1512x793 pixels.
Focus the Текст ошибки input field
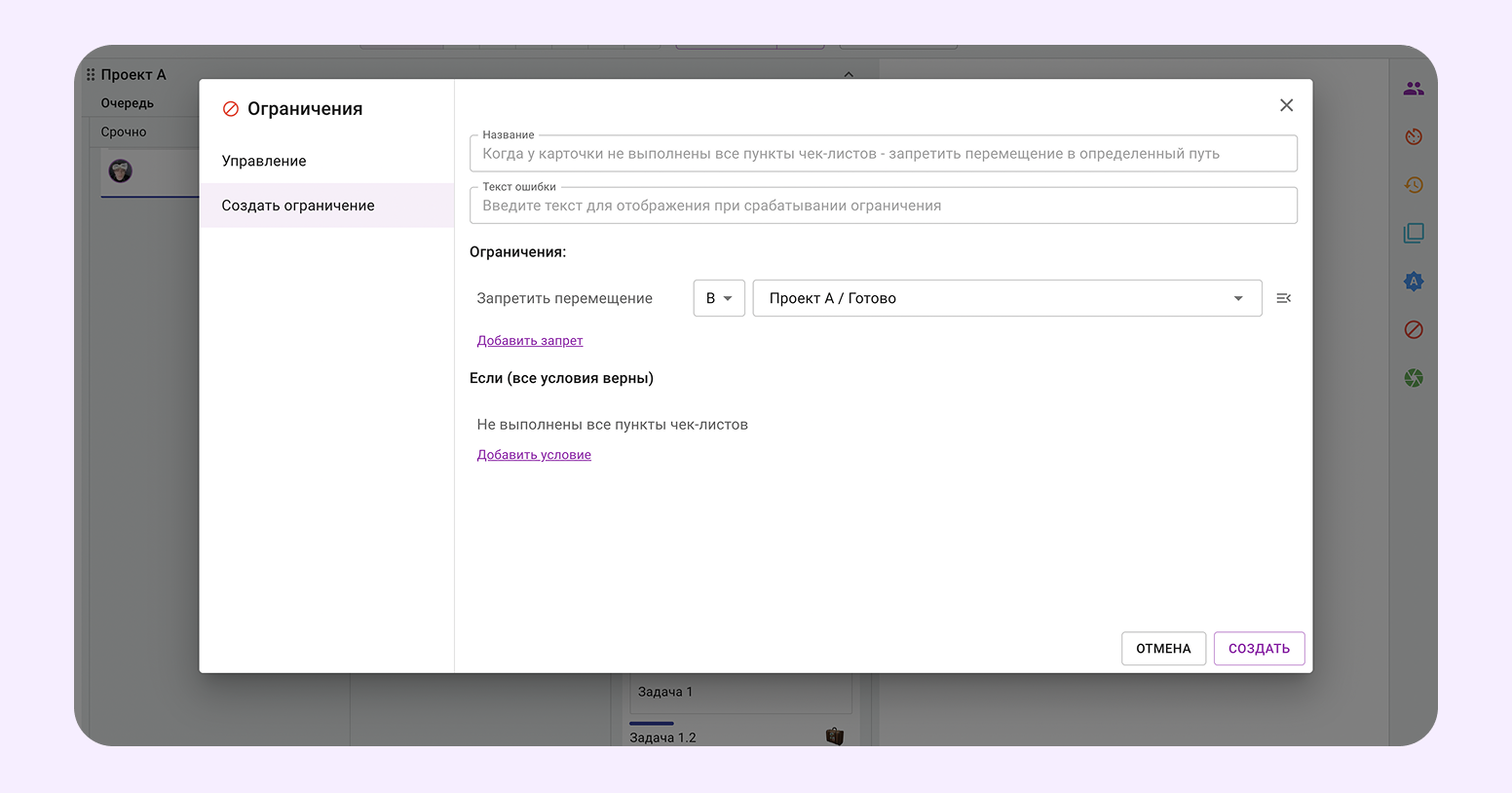pyautogui.click(x=883, y=206)
